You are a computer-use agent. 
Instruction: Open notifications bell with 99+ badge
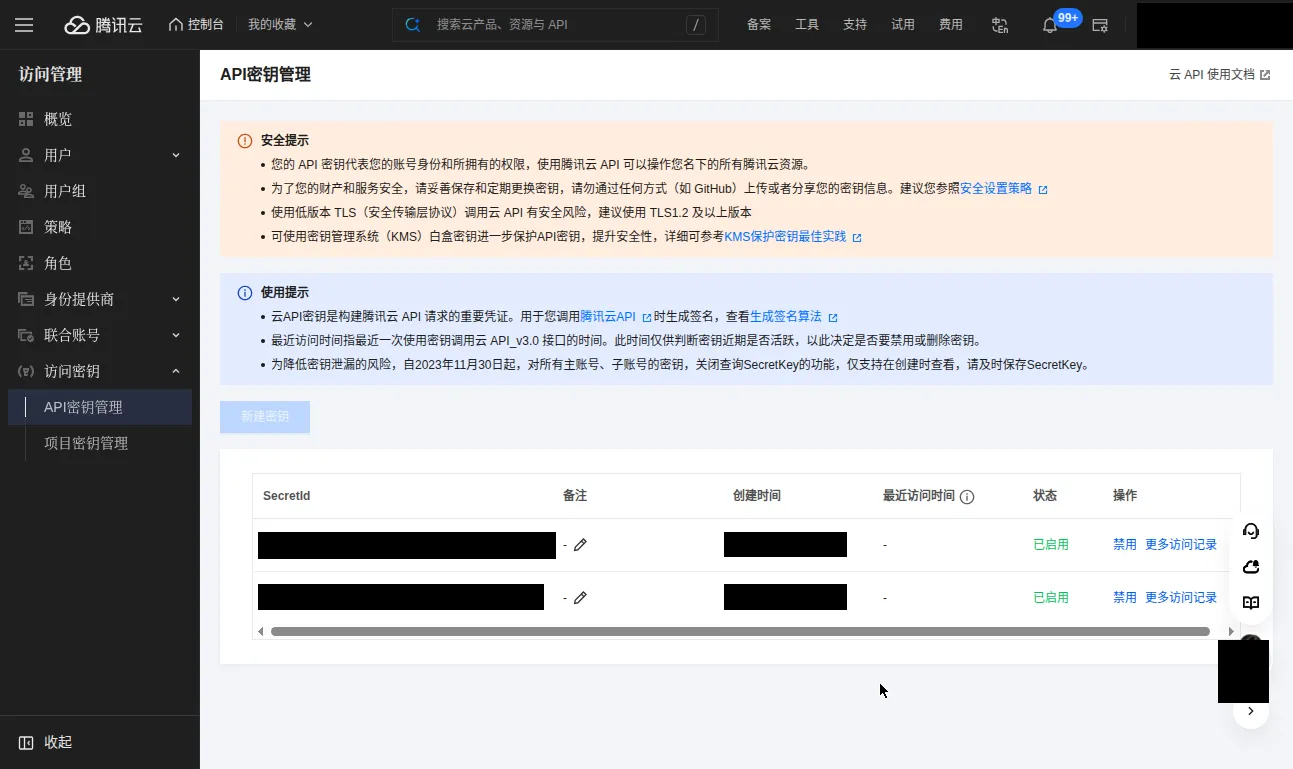[x=1050, y=25]
